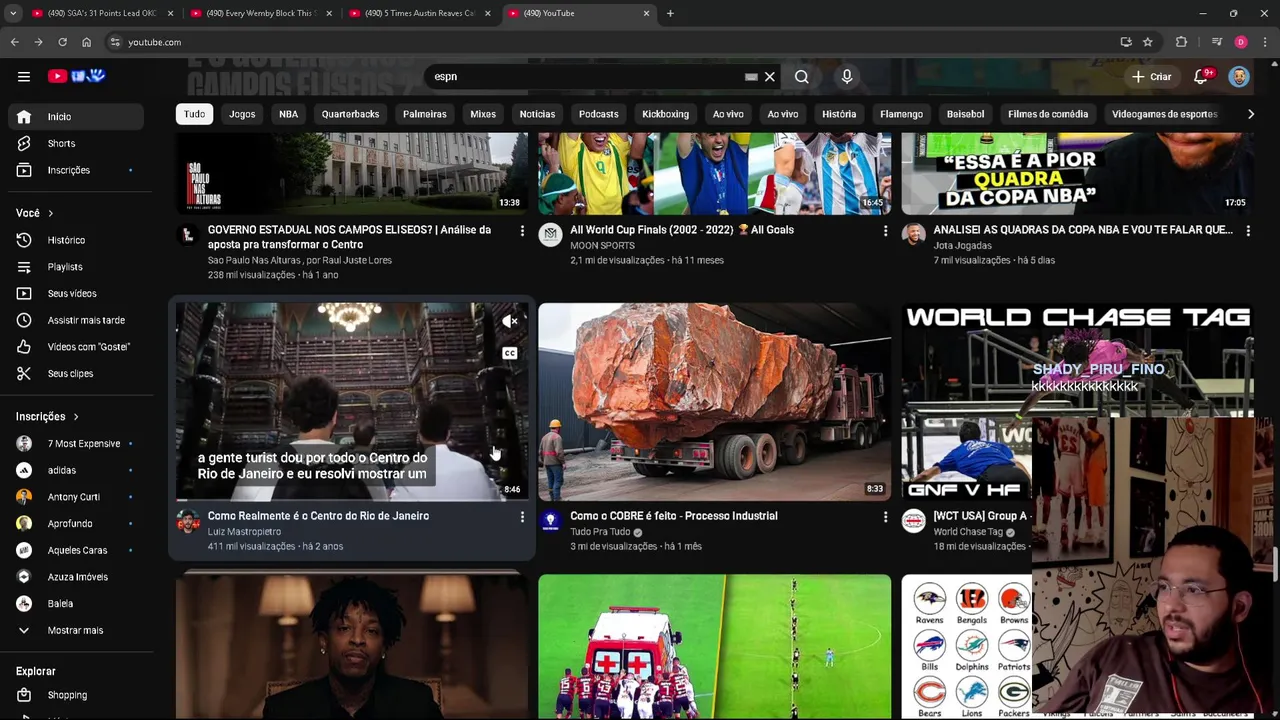Open the adidas channel subscription

[77, 470]
